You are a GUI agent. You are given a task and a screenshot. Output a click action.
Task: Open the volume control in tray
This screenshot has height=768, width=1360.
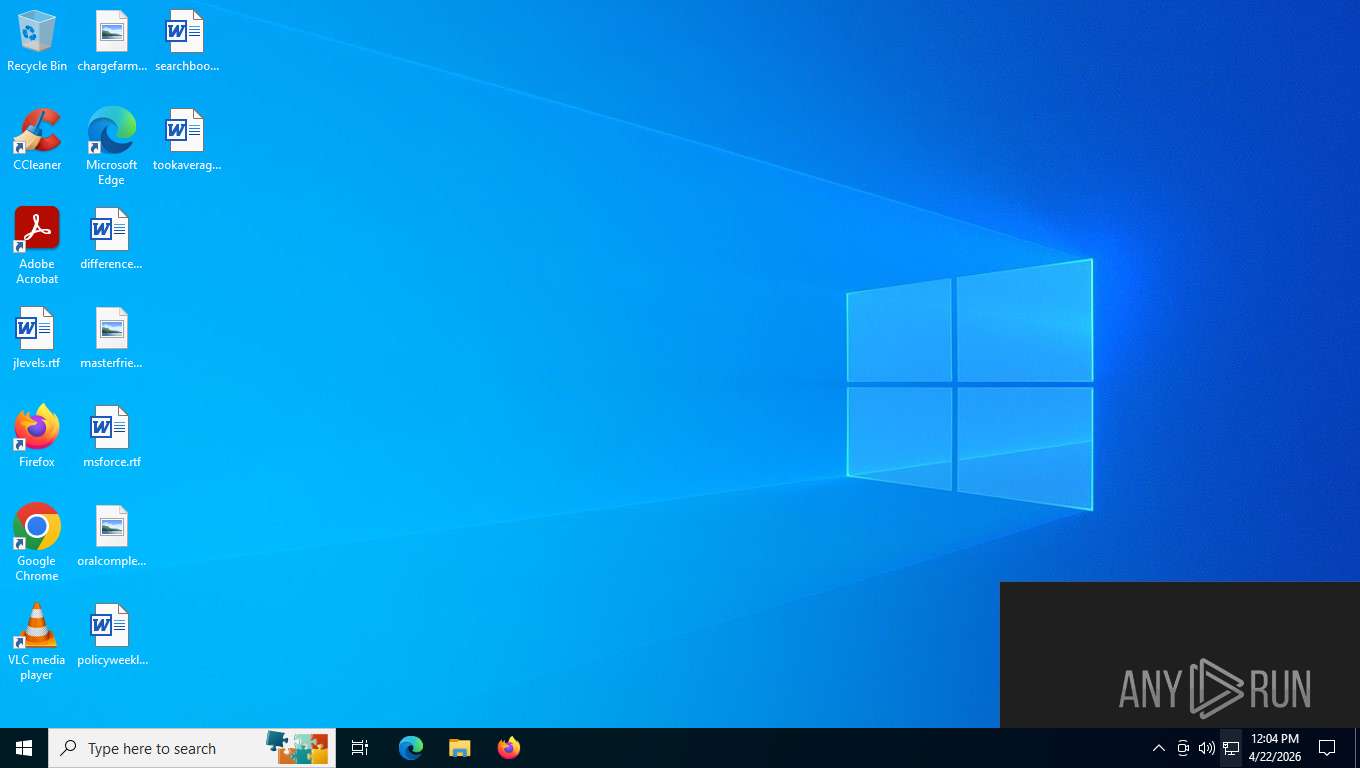click(1207, 748)
